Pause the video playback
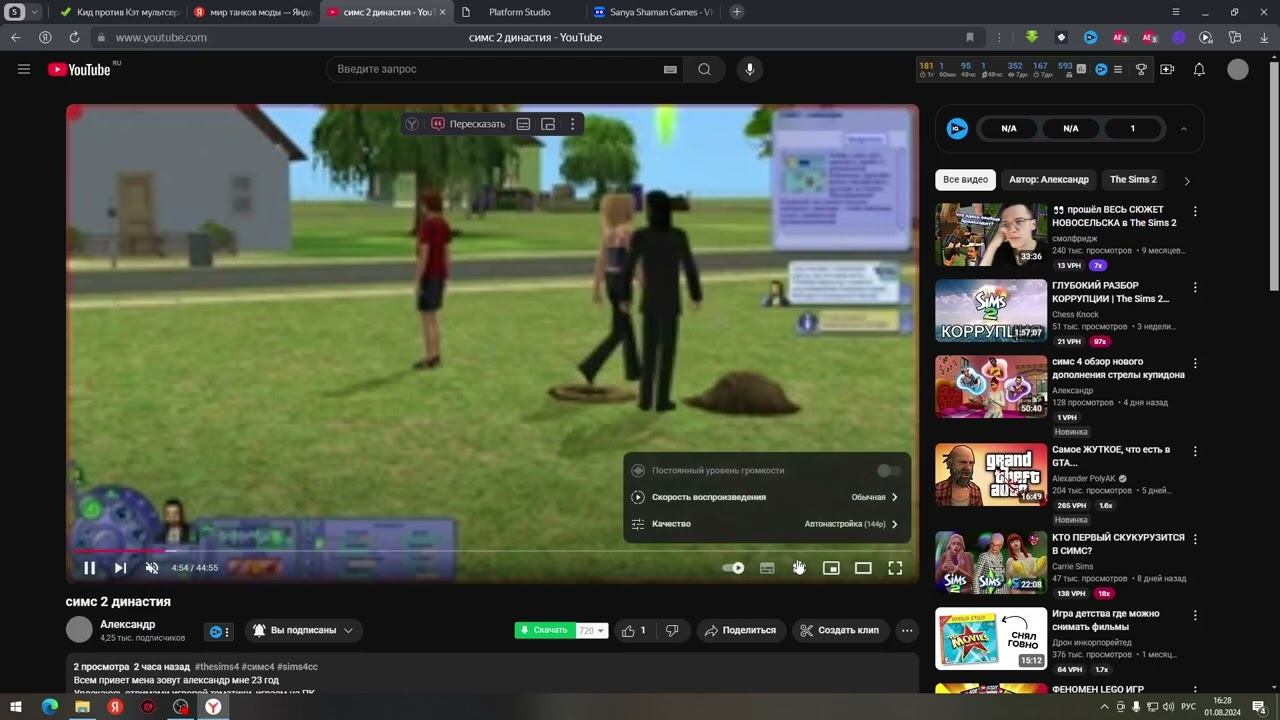The height and width of the screenshot is (720, 1280). pos(89,568)
